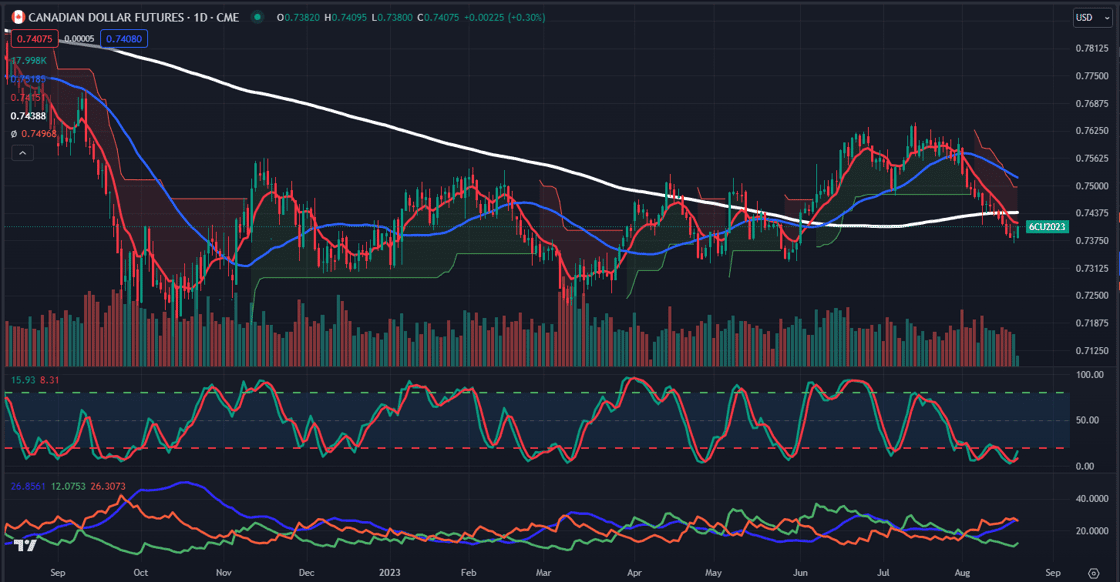Click the white 0.74388 indicator value

(29, 116)
